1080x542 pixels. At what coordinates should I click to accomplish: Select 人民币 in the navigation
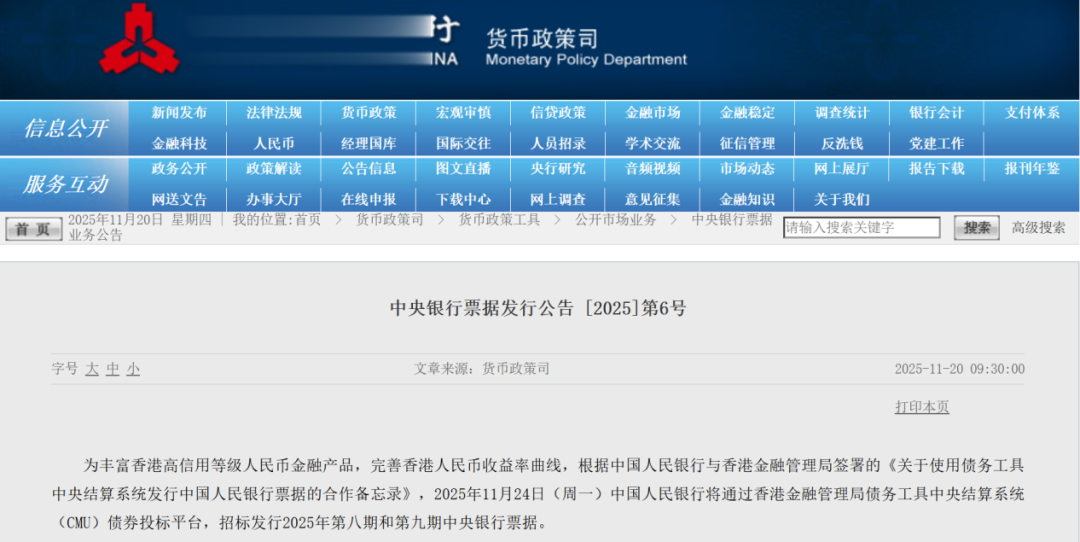pyautogui.click(x=274, y=143)
